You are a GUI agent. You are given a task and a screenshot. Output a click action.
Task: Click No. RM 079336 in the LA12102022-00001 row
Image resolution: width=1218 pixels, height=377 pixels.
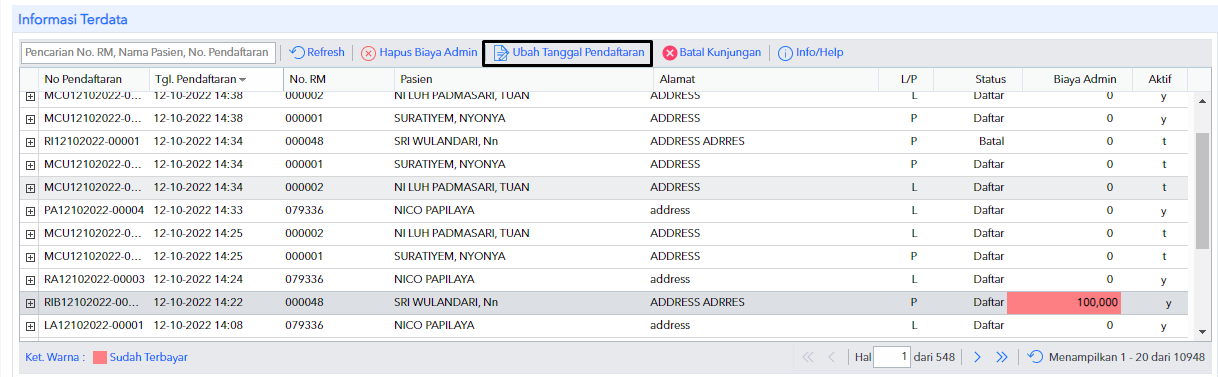tap(304, 325)
